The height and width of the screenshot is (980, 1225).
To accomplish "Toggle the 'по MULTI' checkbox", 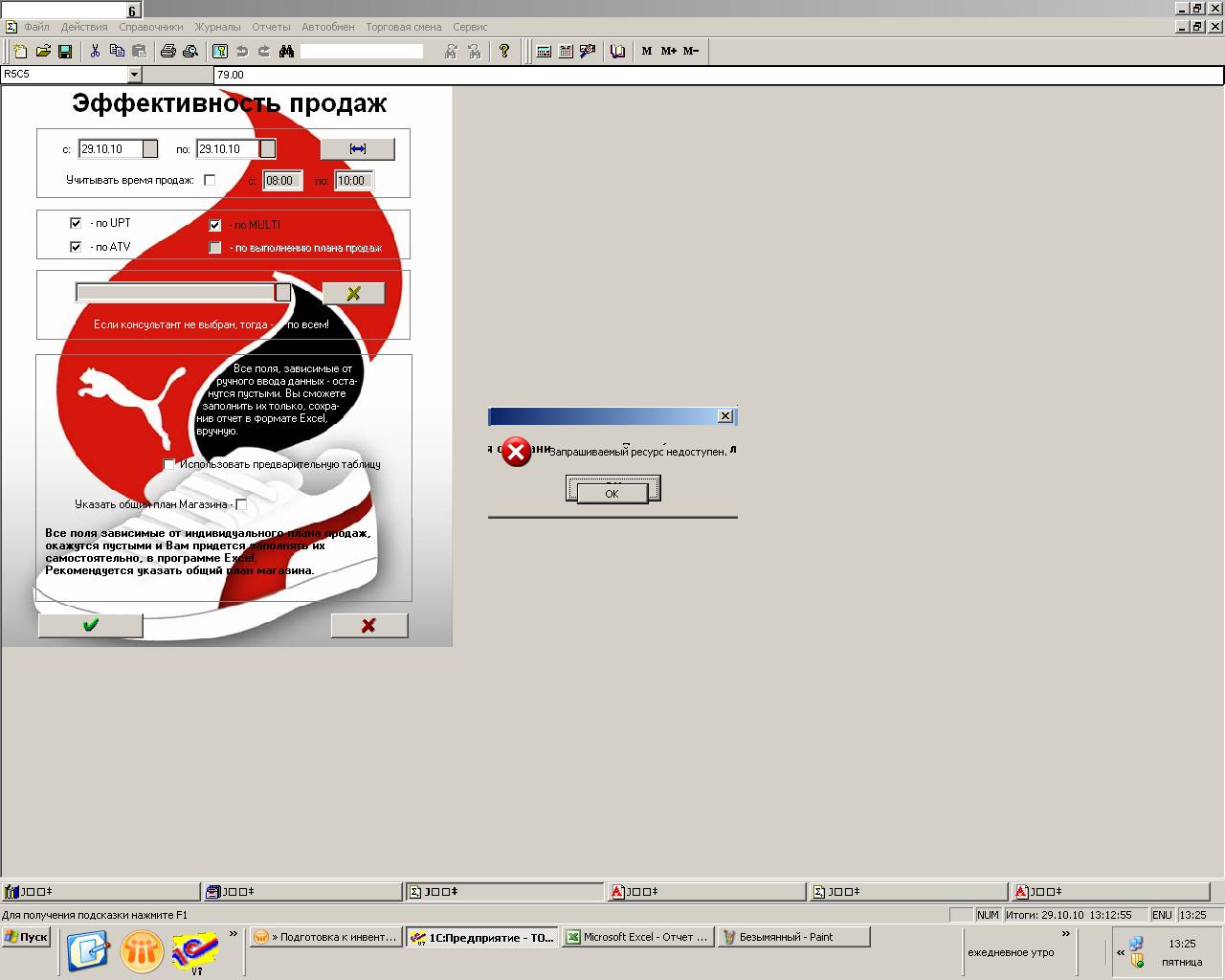I will pos(215,226).
